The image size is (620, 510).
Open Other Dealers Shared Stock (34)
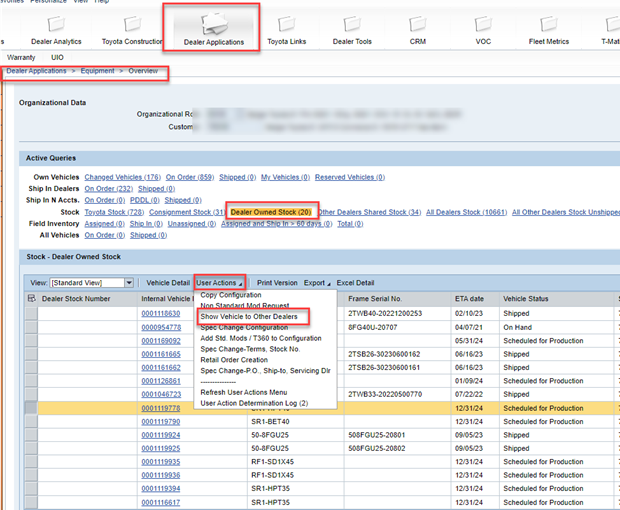[x=370, y=212]
